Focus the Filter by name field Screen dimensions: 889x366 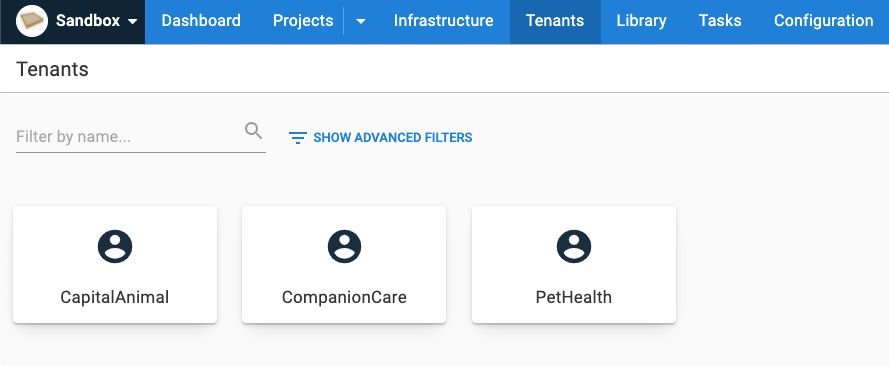129,137
